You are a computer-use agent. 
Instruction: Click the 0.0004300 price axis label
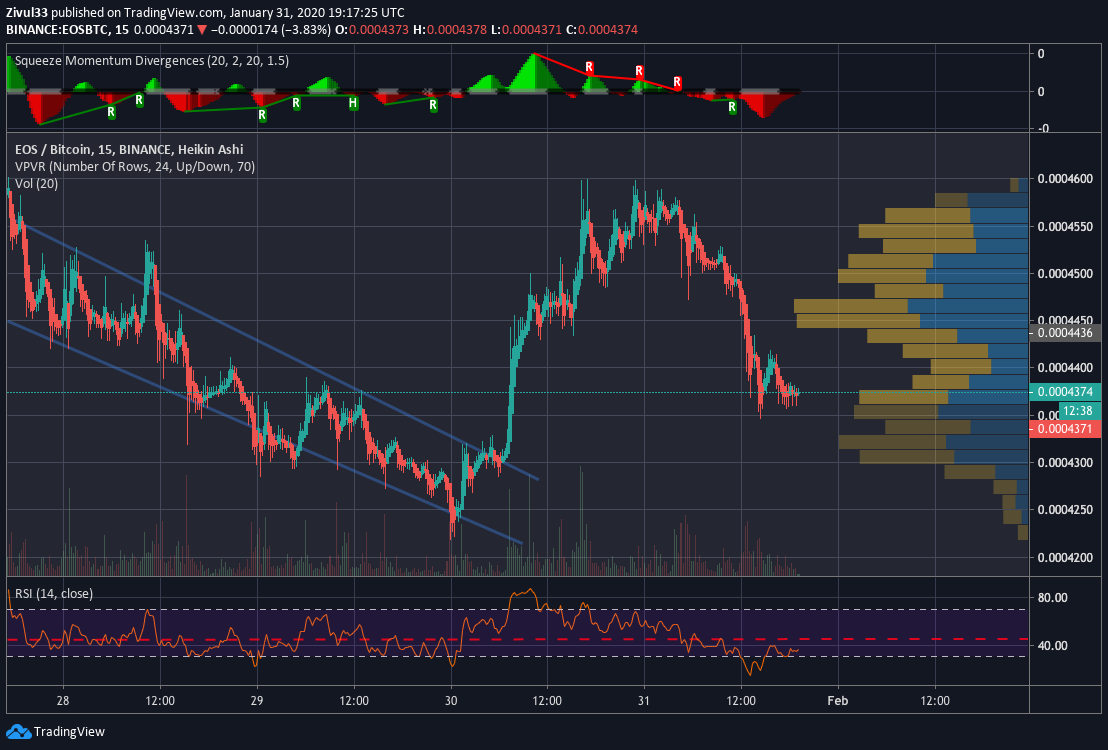(x=1065, y=462)
